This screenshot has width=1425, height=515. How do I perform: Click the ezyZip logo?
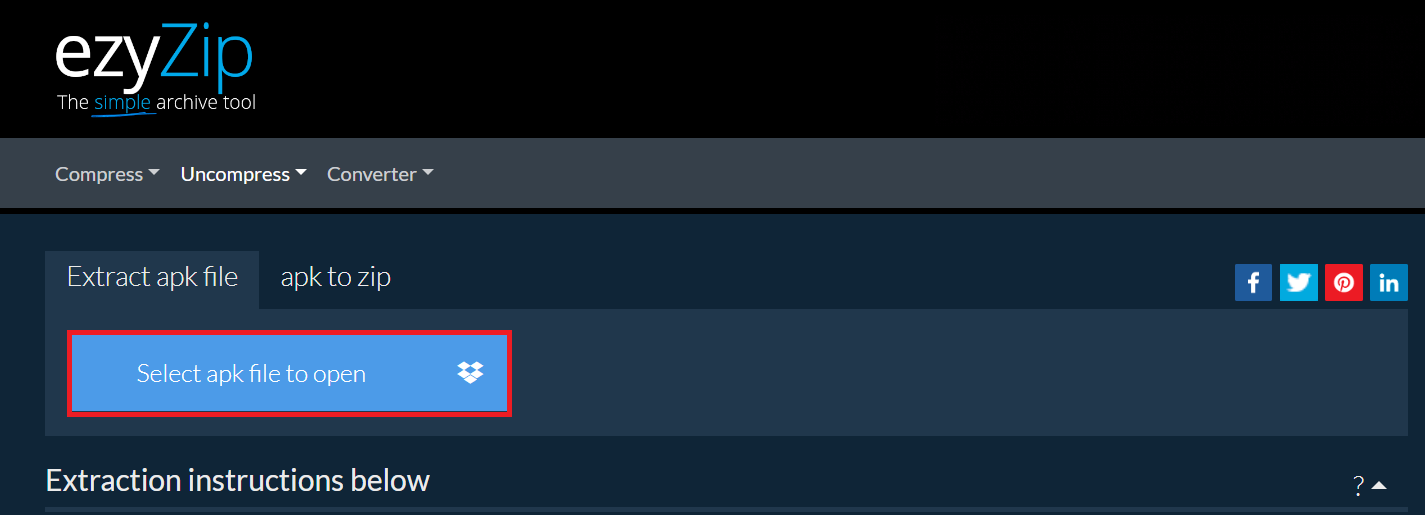[x=155, y=70]
